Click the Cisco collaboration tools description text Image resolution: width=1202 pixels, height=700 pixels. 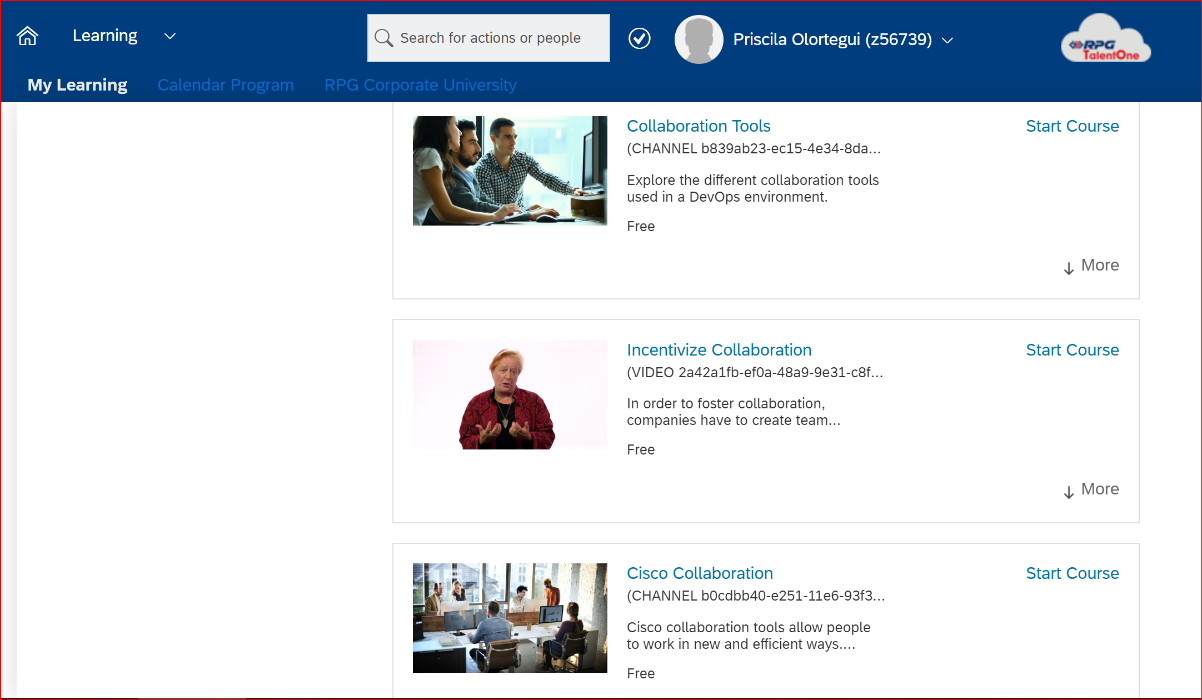tap(749, 636)
